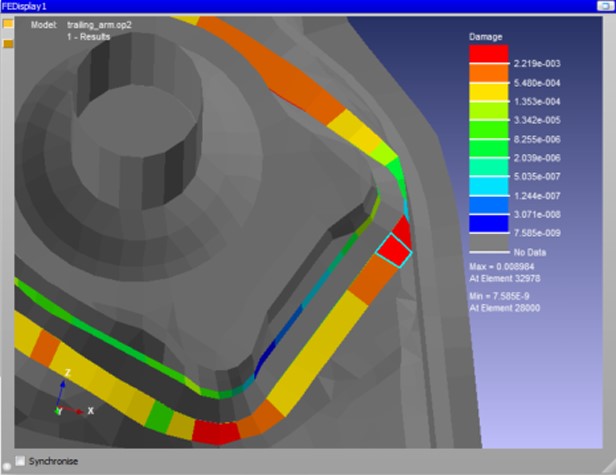The height and width of the screenshot is (475, 616).
Task: Click the XYZ axis triad in the viewport
Action: (x=73, y=393)
